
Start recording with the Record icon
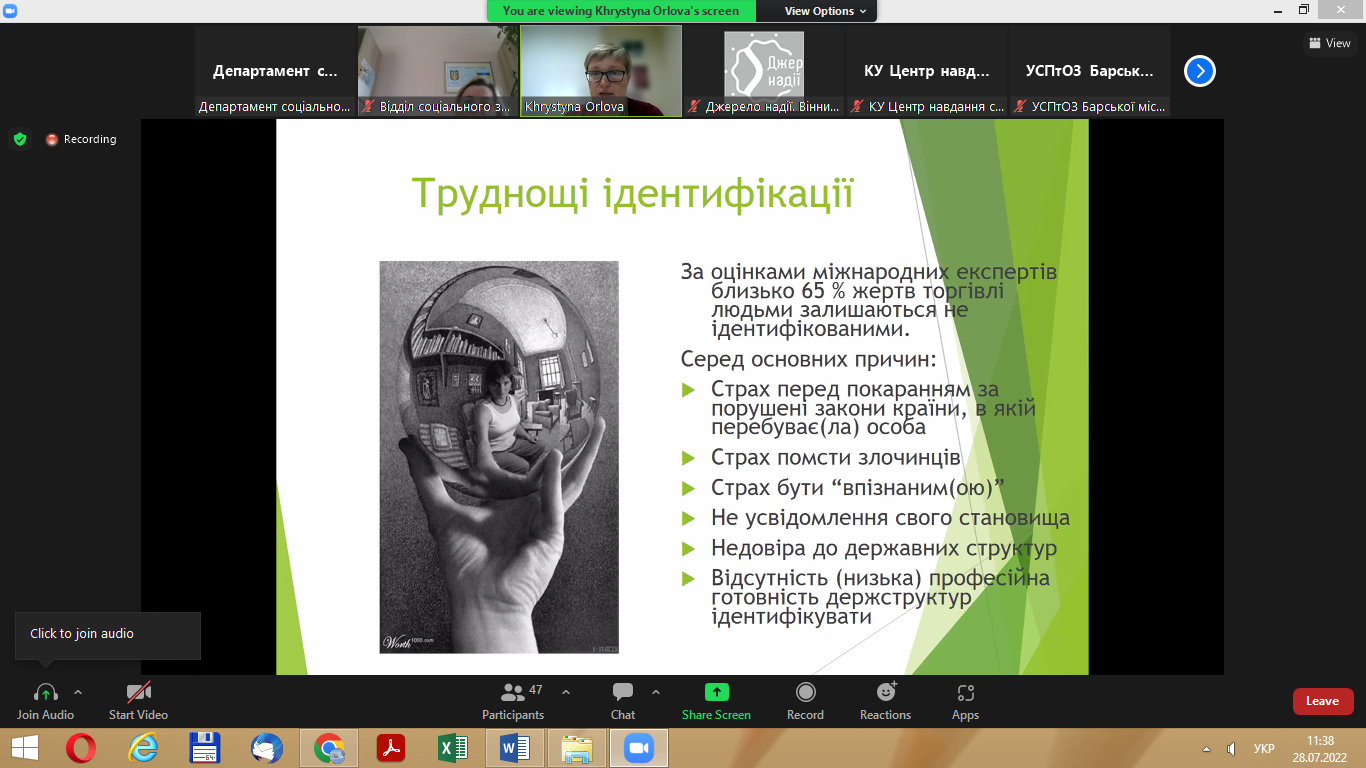coord(805,692)
